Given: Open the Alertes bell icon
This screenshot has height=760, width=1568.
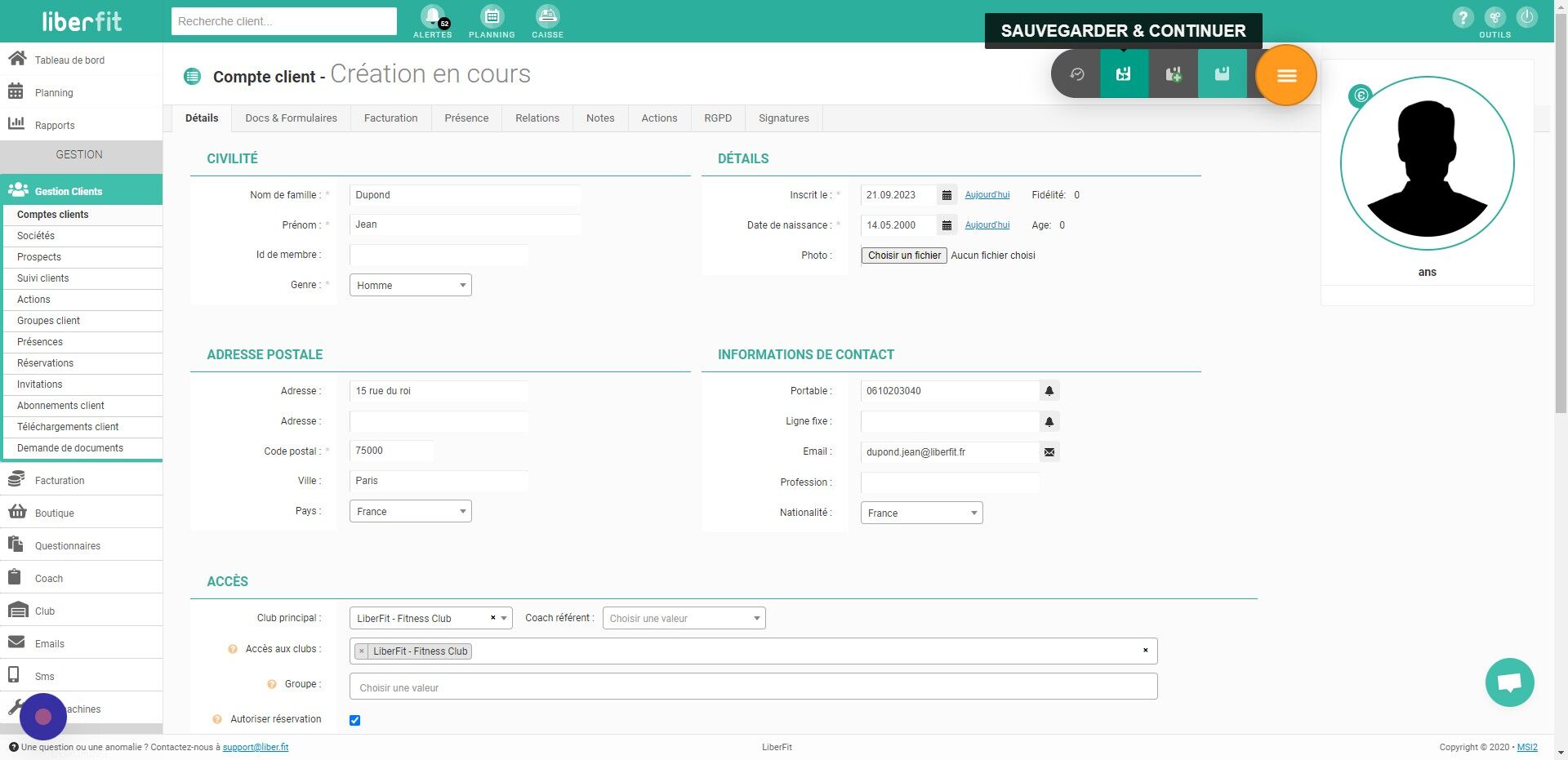Looking at the screenshot, I should (x=433, y=17).
